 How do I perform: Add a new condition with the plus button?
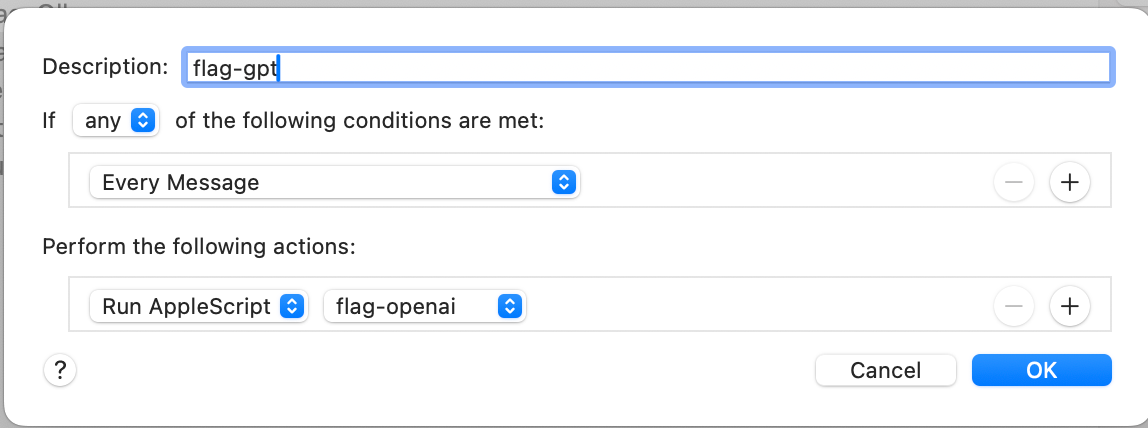click(x=1069, y=182)
